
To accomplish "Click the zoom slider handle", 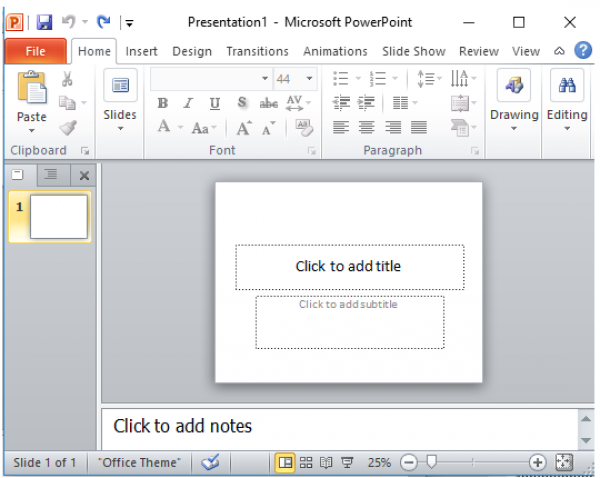I will coord(431,462).
